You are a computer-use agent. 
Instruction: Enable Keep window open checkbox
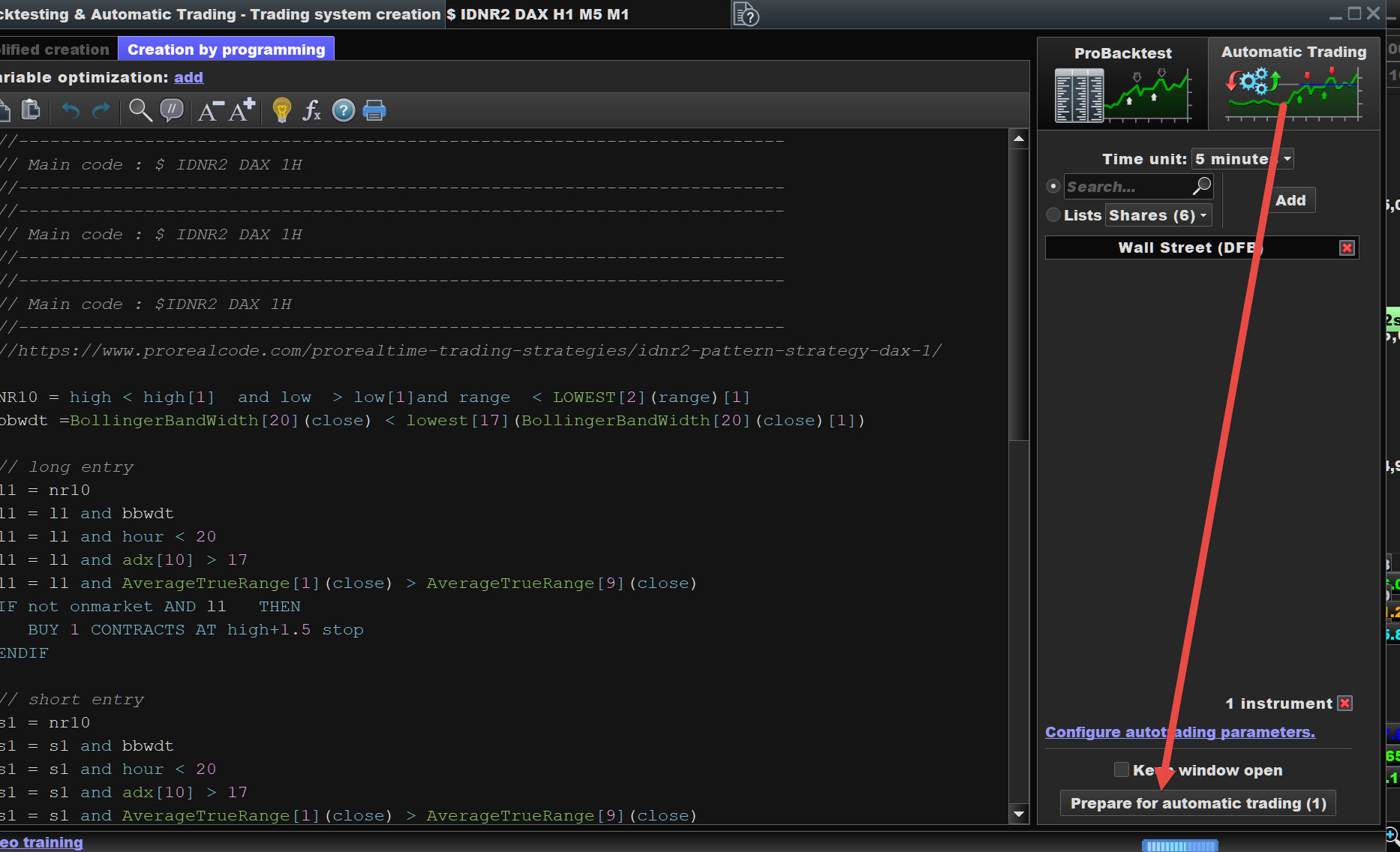[x=1122, y=769]
